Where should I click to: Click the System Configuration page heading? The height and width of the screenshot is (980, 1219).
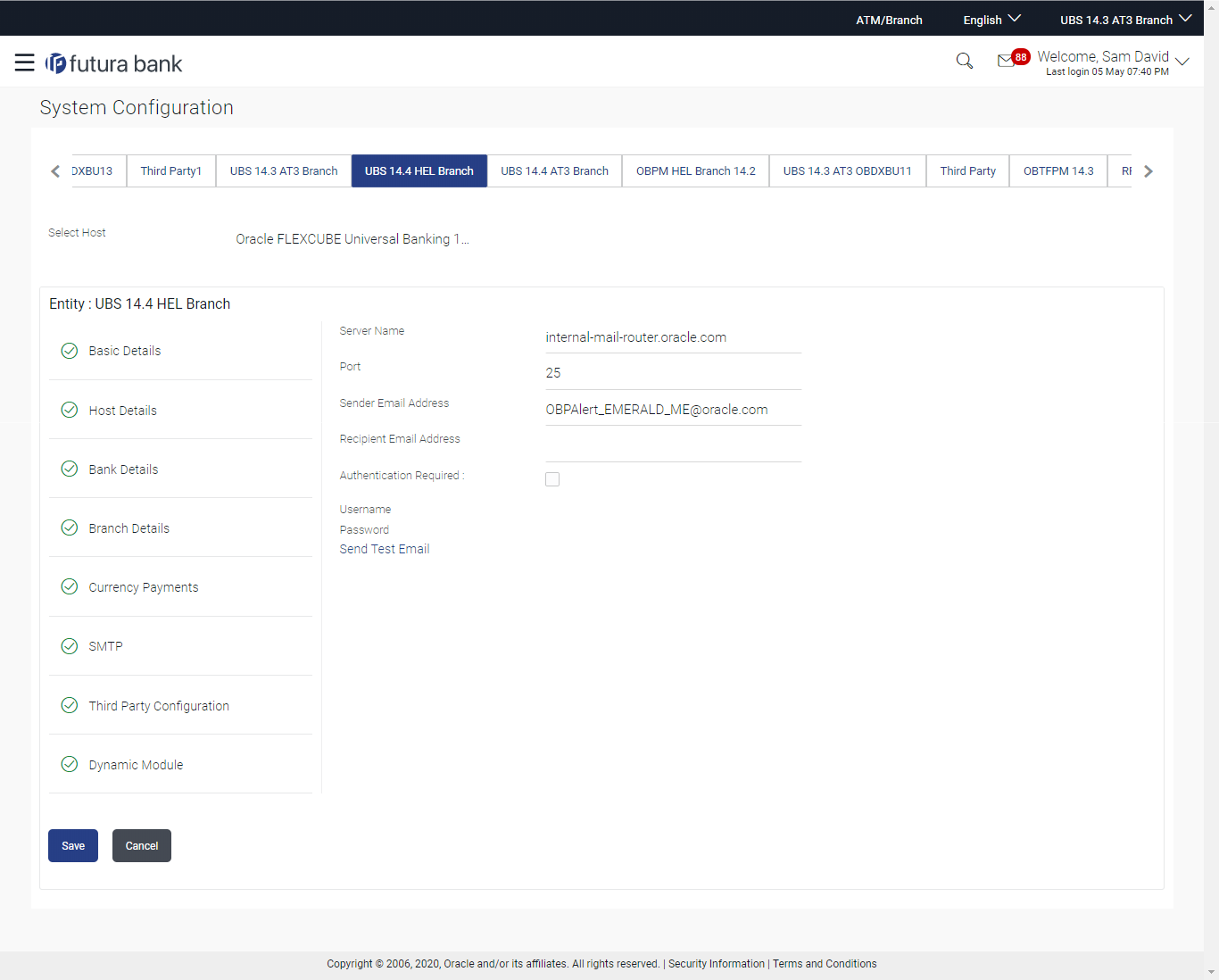tap(137, 107)
